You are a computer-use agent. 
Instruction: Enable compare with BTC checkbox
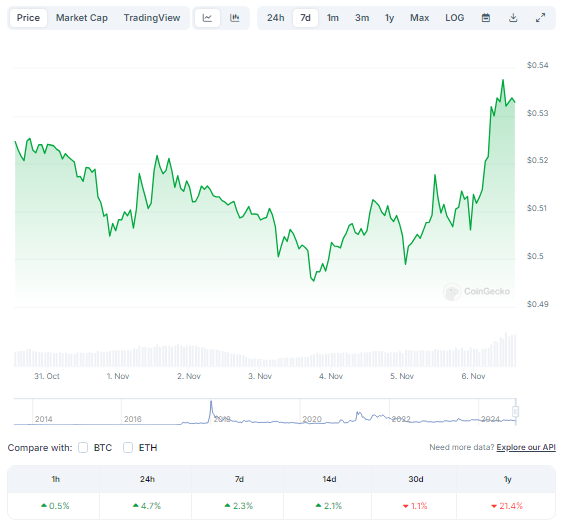coord(83,448)
